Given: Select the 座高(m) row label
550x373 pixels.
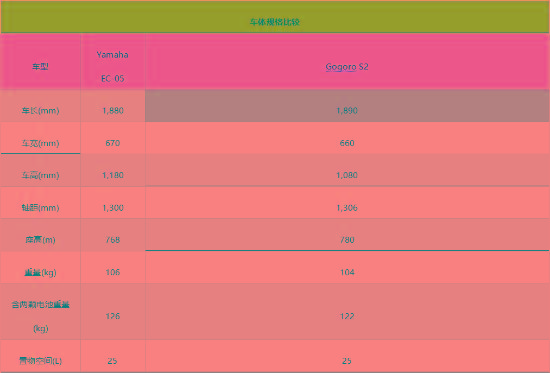Looking at the screenshot, I should (x=40, y=240).
